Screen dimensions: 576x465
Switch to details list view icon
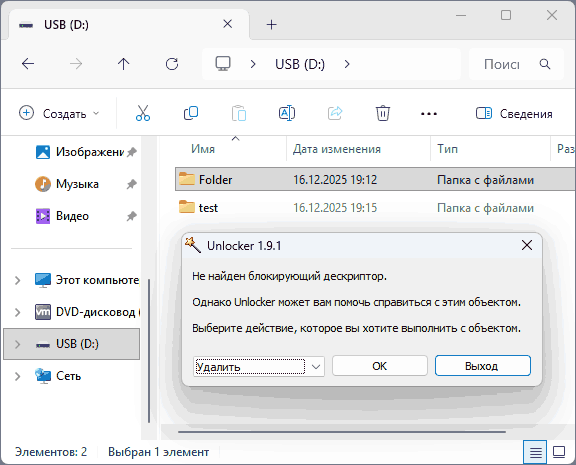(535, 452)
